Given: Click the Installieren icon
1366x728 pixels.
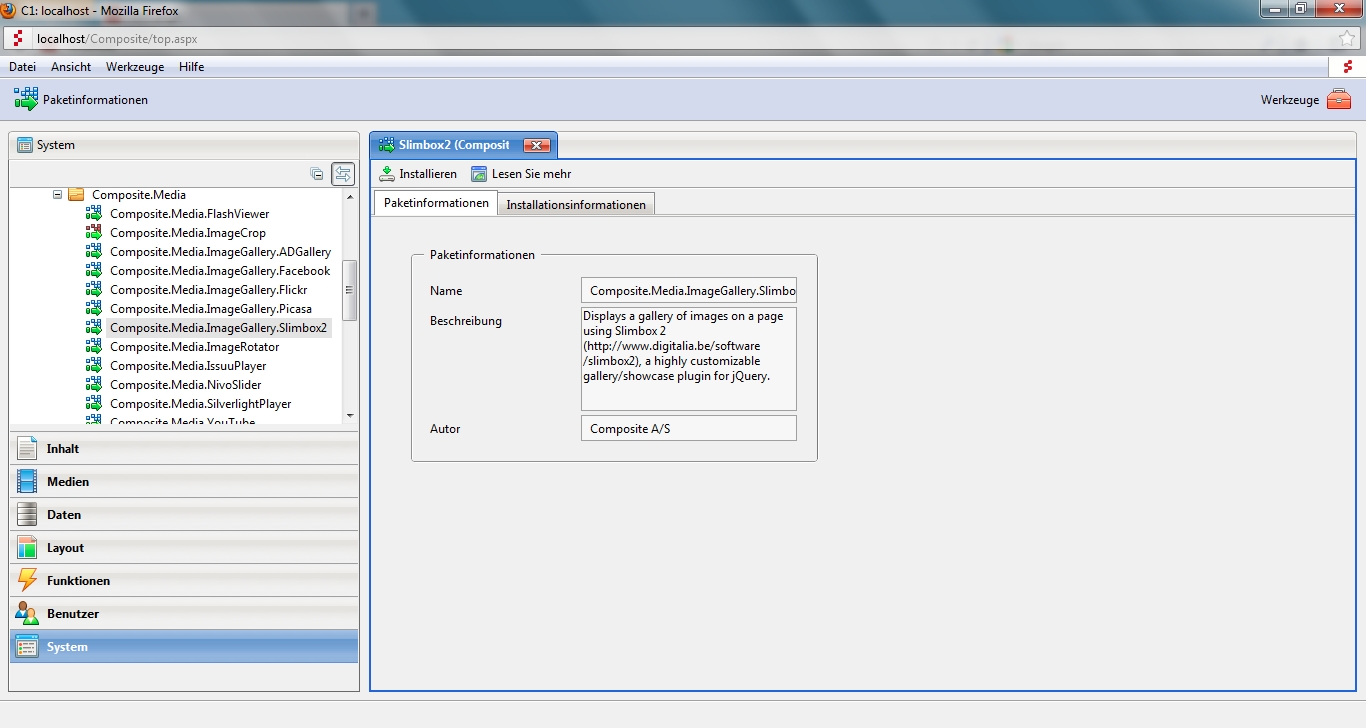Looking at the screenshot, I should pyautogui.click(x=387, y=174).
